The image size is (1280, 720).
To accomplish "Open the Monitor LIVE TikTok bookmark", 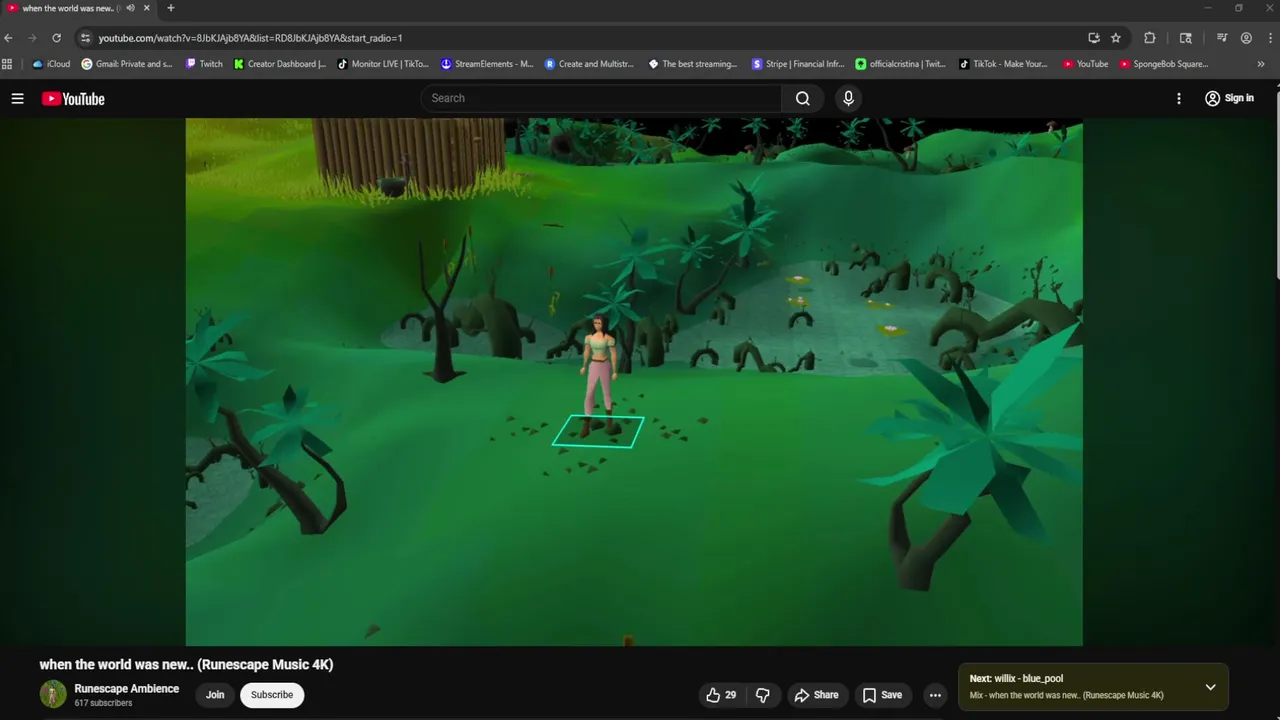I will pyautogui.click(x=383, y=64).
